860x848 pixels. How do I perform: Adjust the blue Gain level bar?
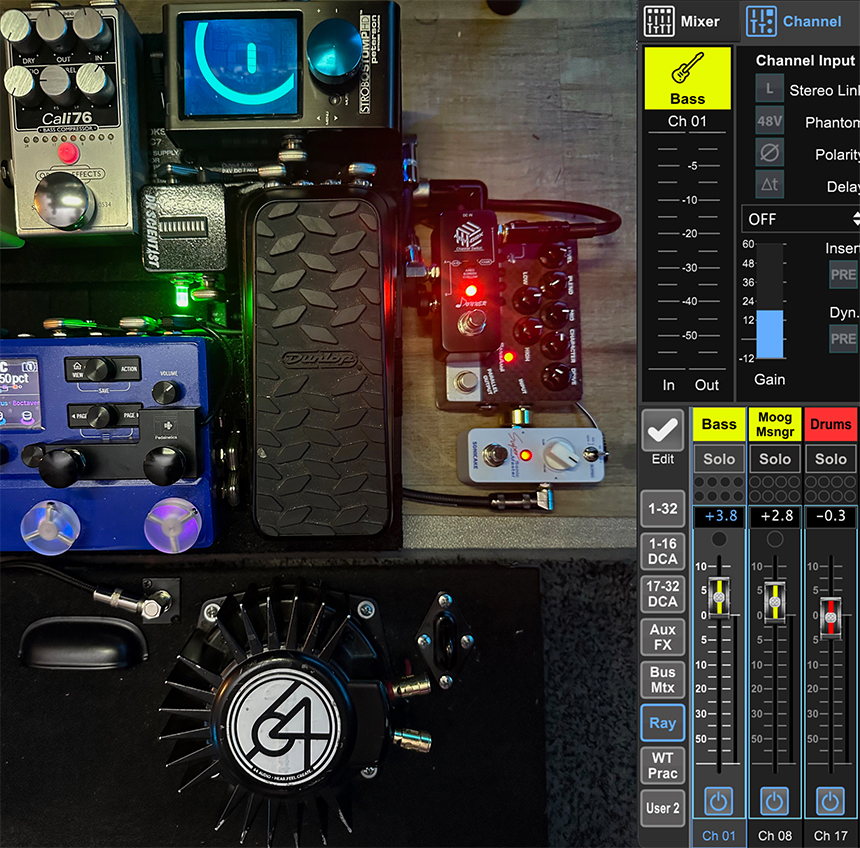point(770,334)
